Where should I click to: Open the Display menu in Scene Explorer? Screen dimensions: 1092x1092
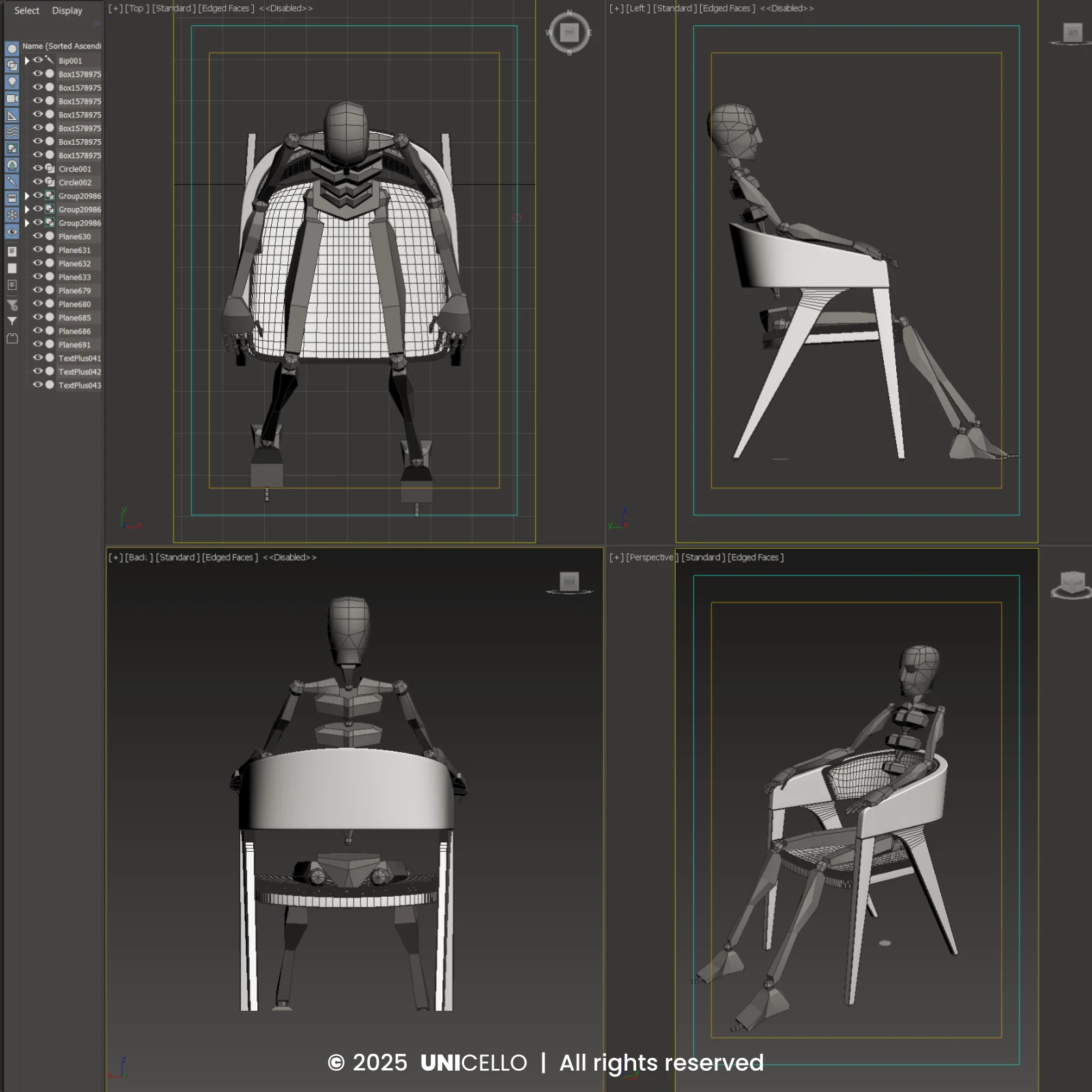click(x=67, y=11)
